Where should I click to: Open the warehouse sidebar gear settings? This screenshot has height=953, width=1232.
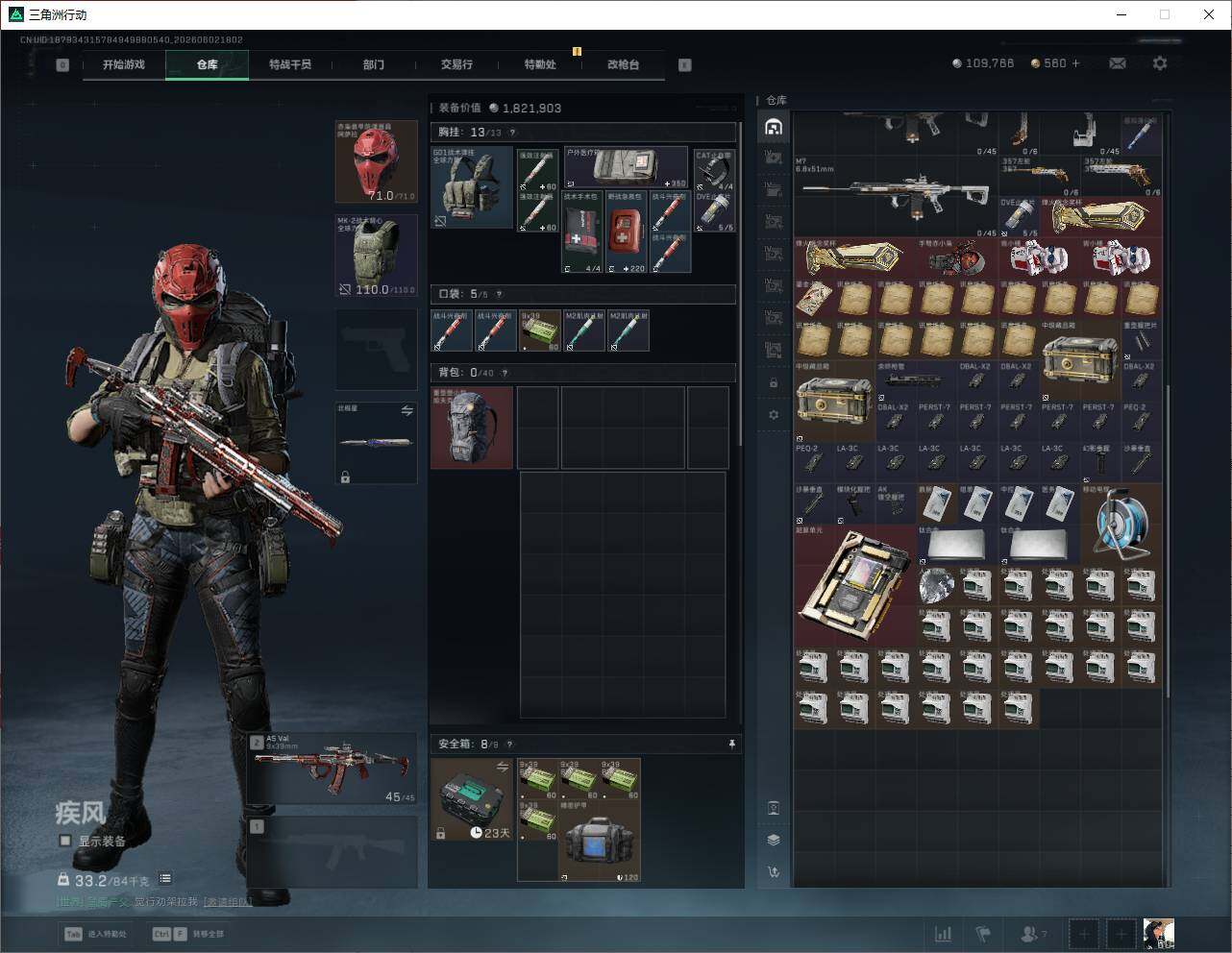pyautogui.click(x=774, y=415)
